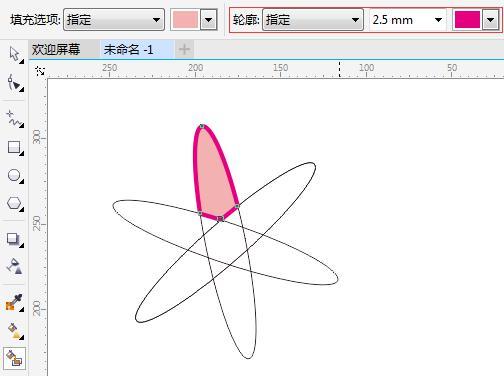This screenshot has height=376, width=504.
Task: Open the 填充选项 dropdown
Action: click(x=114, y=20)
